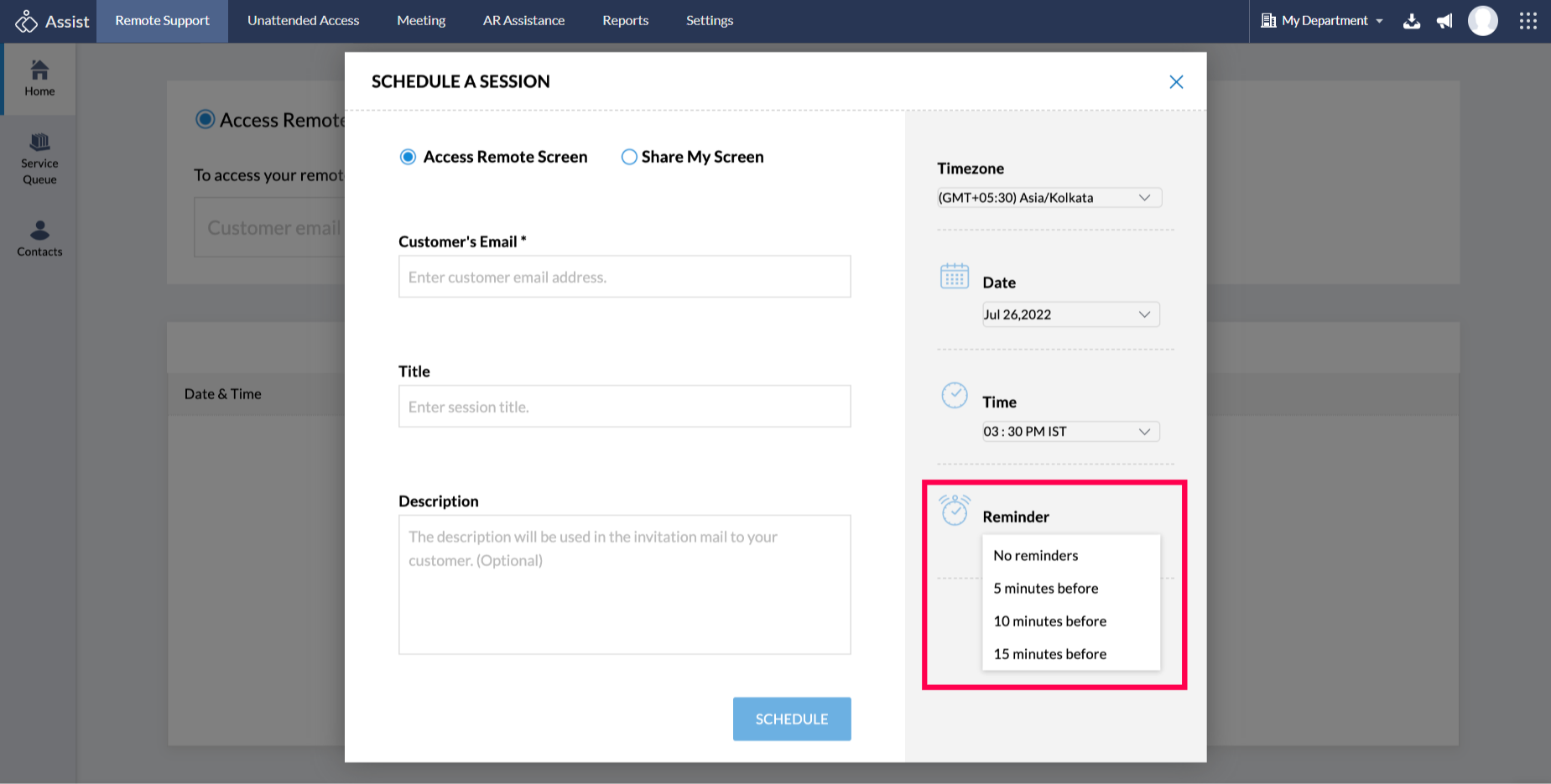Switch to the Unattended Access tab

[303, 21]
